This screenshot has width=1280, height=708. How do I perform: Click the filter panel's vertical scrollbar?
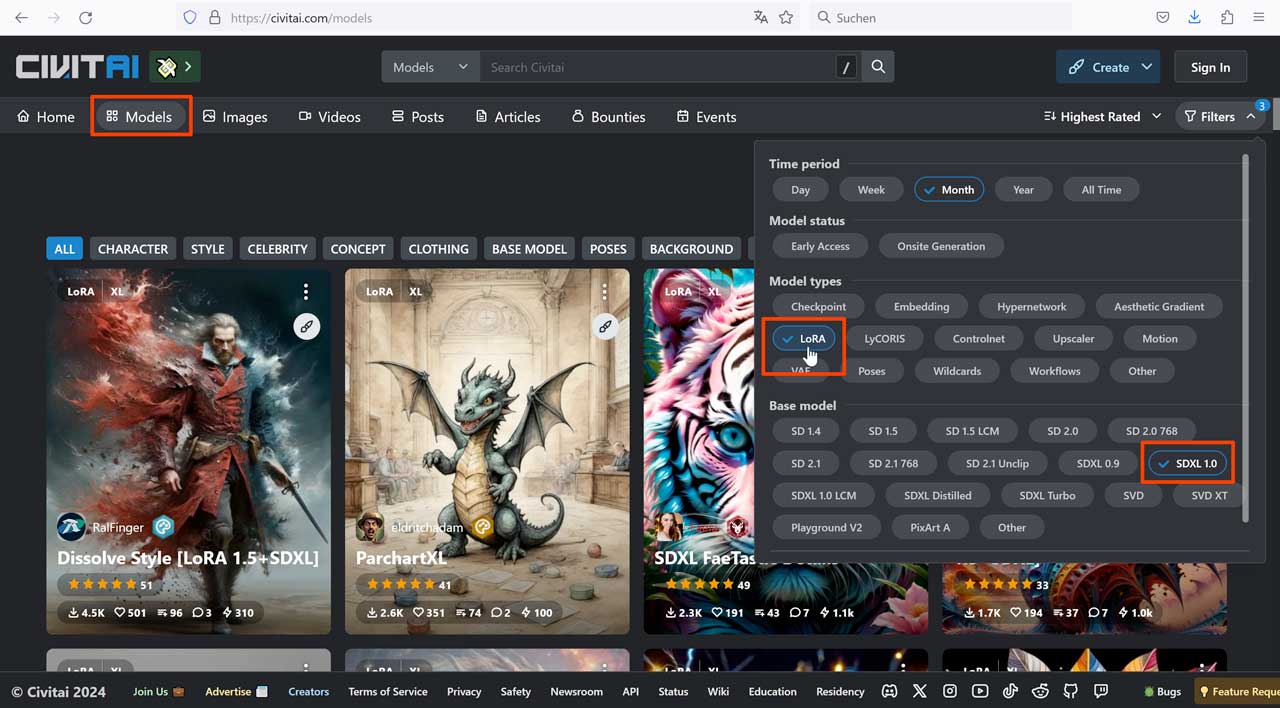(x=1245, y=338)
